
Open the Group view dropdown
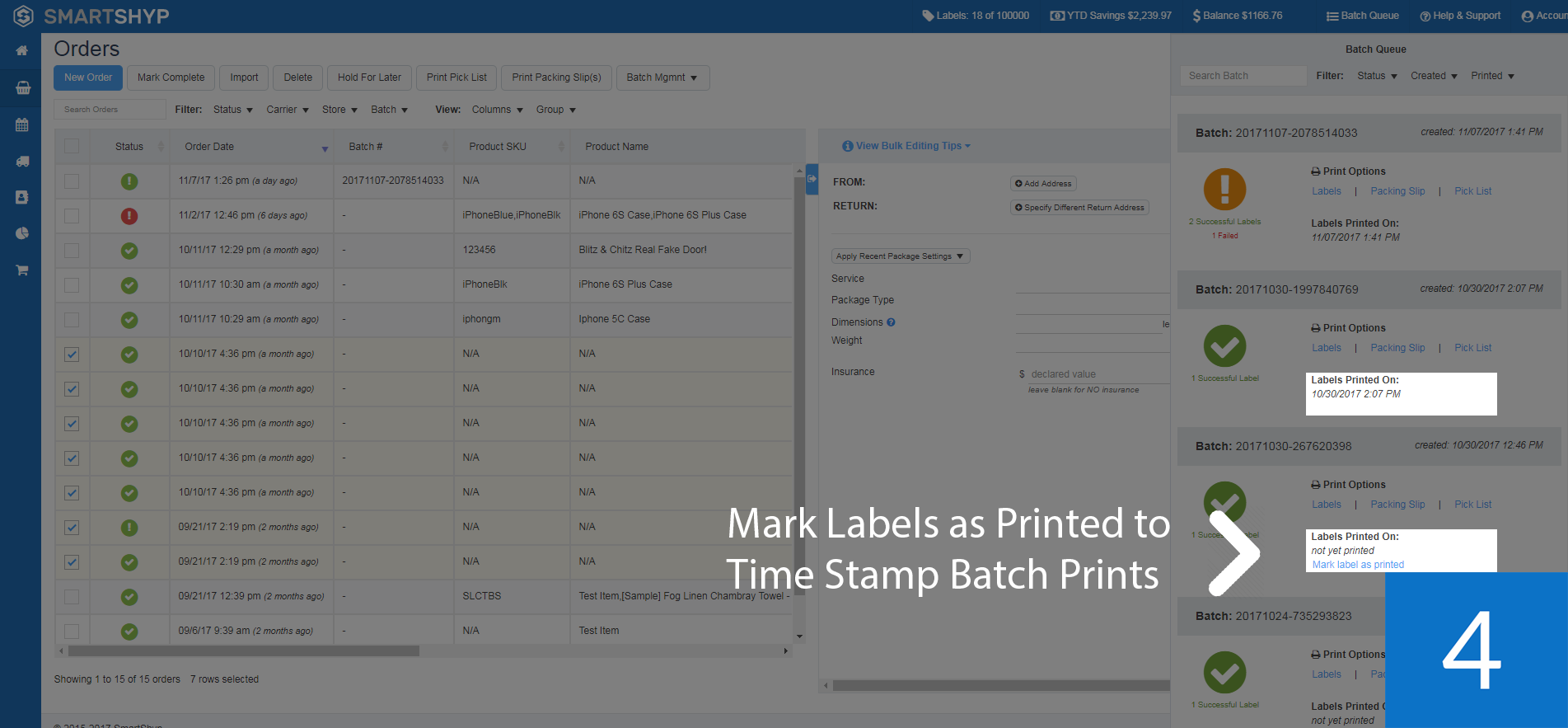(x=555, y=110)
